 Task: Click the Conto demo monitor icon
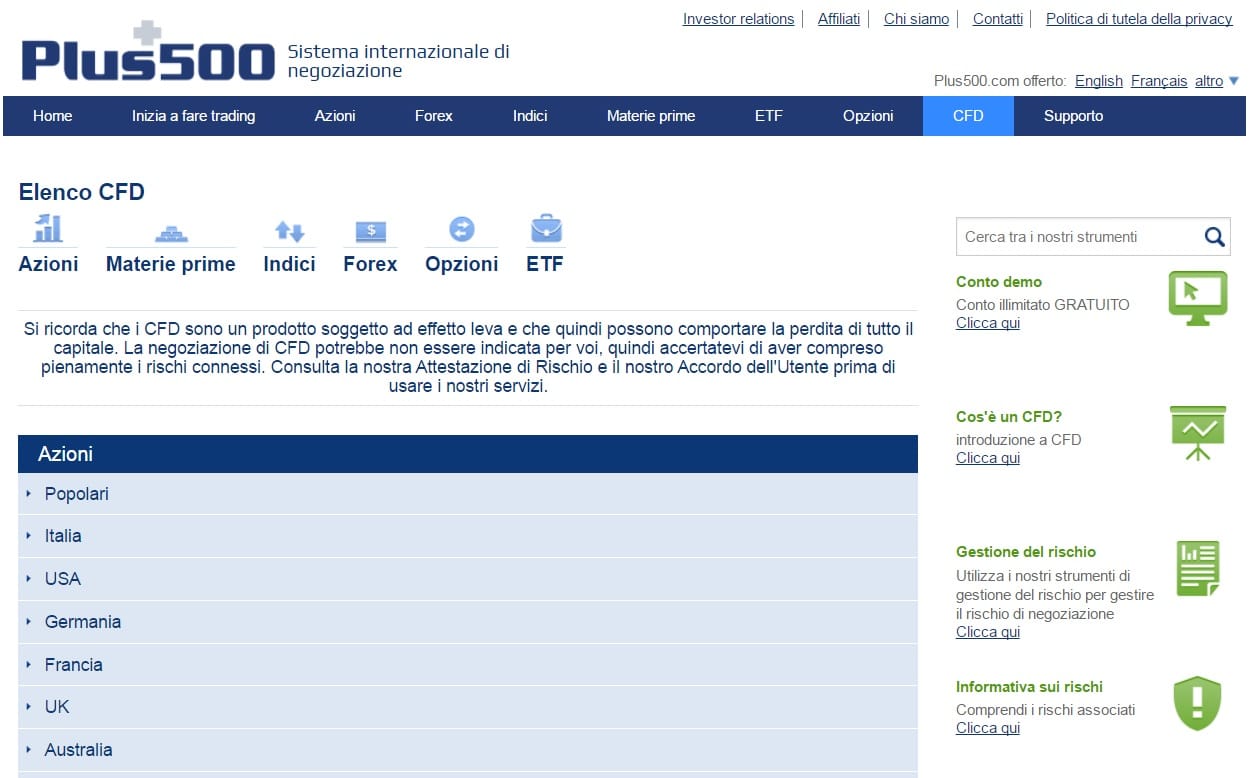point(1197,298)
